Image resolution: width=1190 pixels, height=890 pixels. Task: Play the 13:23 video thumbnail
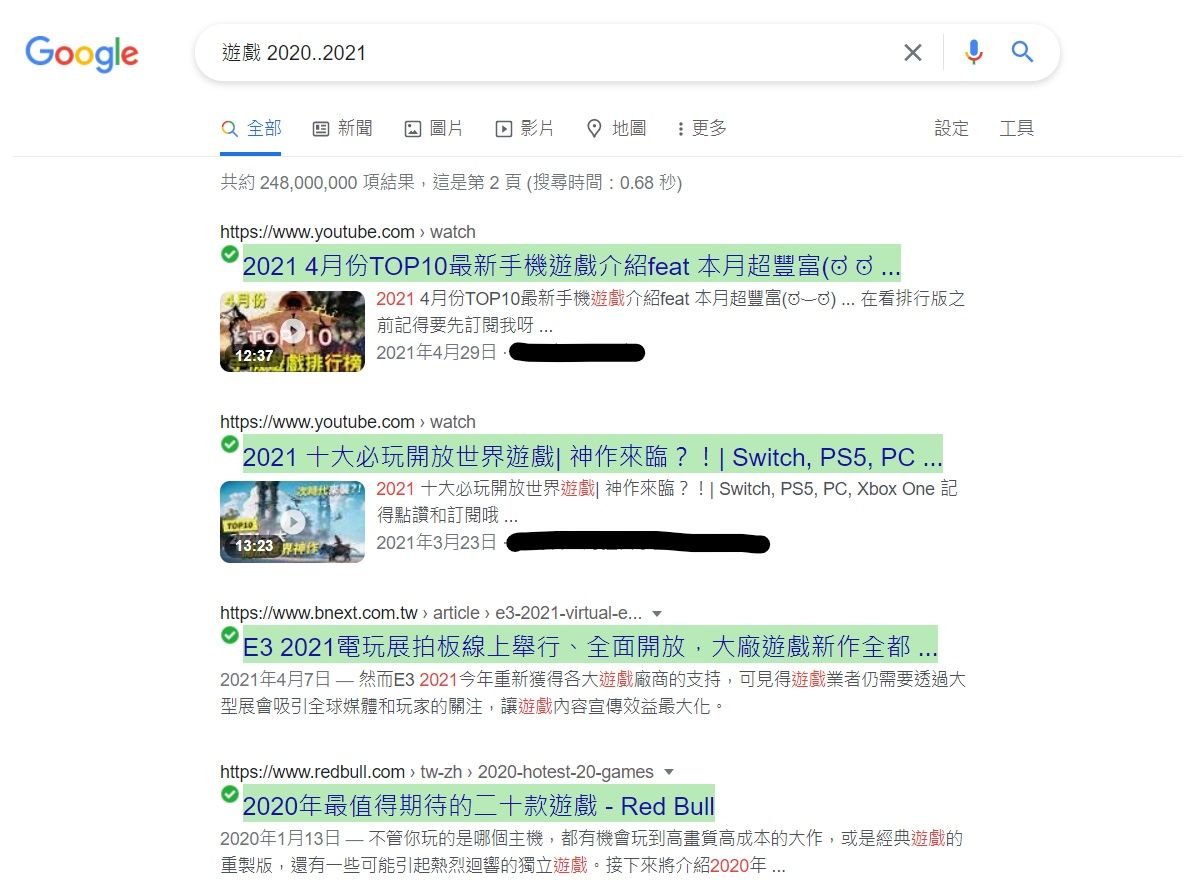292,522
